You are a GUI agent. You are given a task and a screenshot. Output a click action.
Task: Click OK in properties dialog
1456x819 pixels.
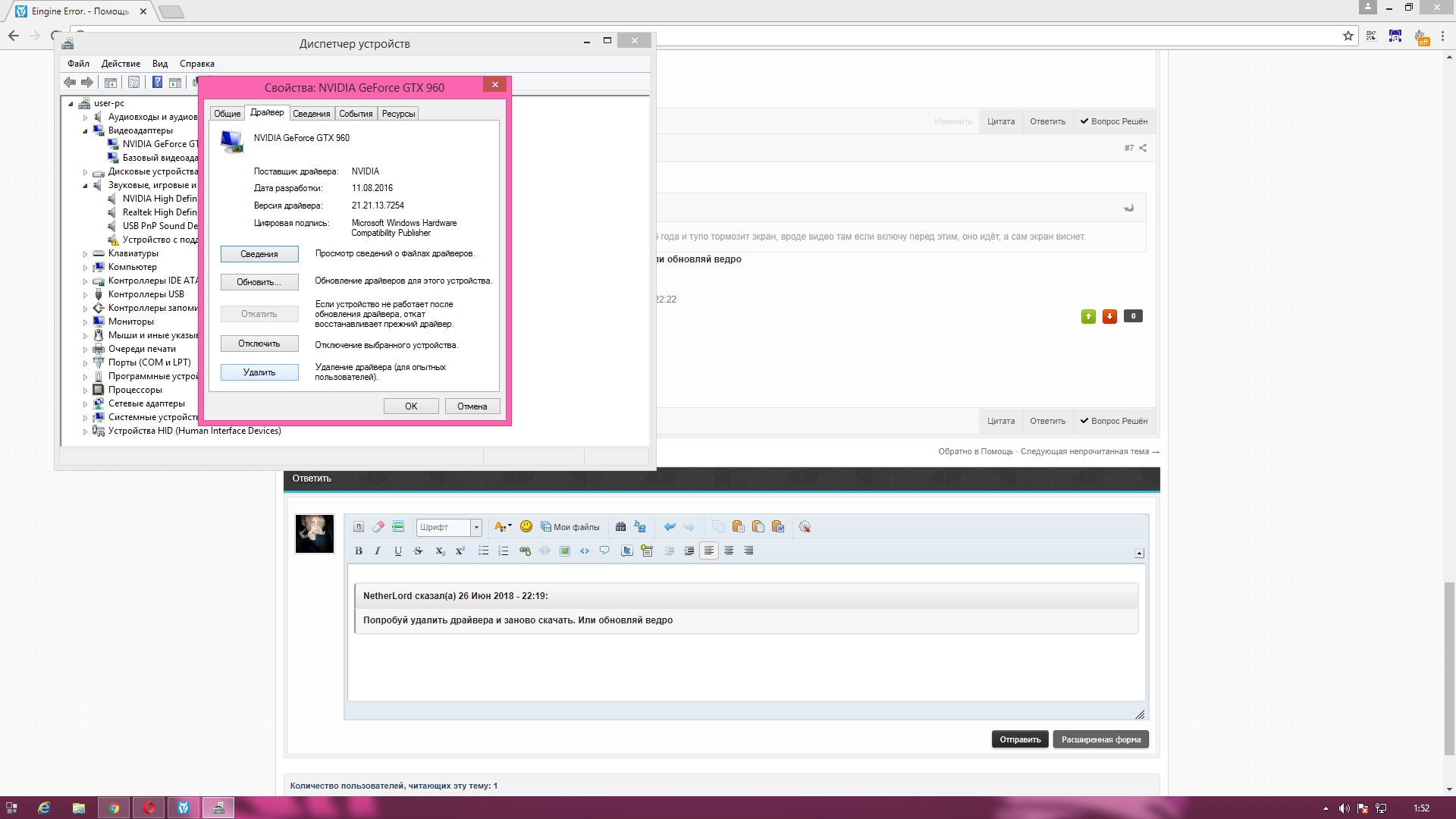pyautogui.click(x=411, y=406)
